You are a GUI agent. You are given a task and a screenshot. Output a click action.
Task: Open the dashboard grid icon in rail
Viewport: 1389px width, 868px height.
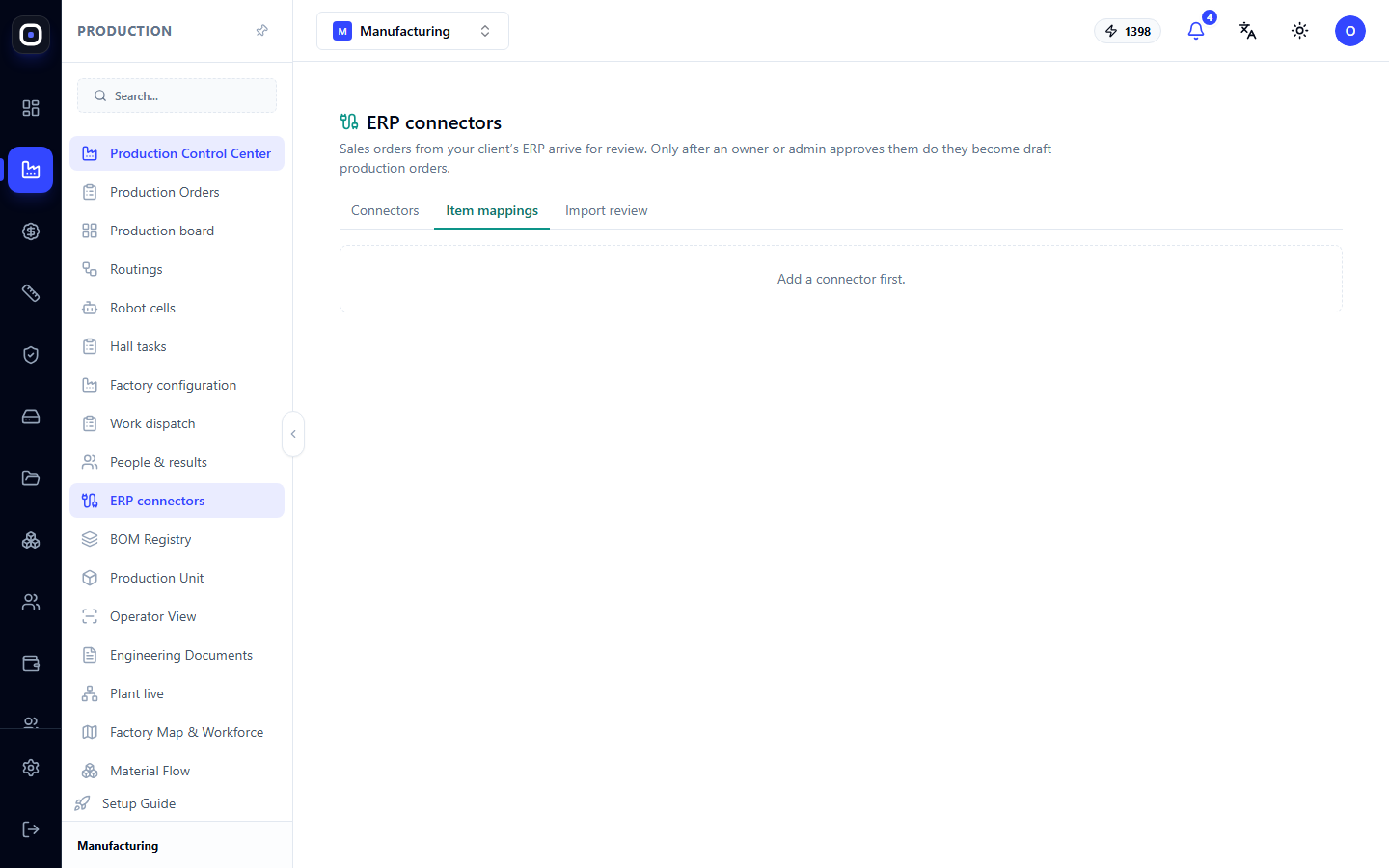[x=31, y=108]
